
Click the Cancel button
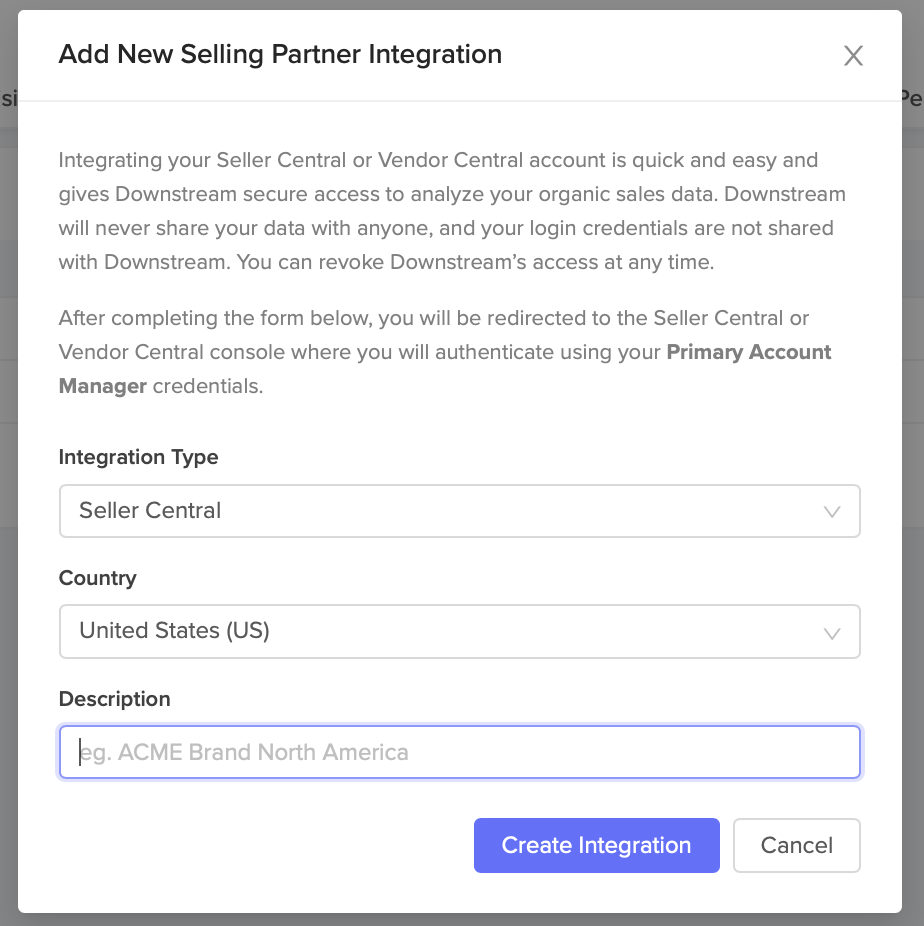[796, 845]
